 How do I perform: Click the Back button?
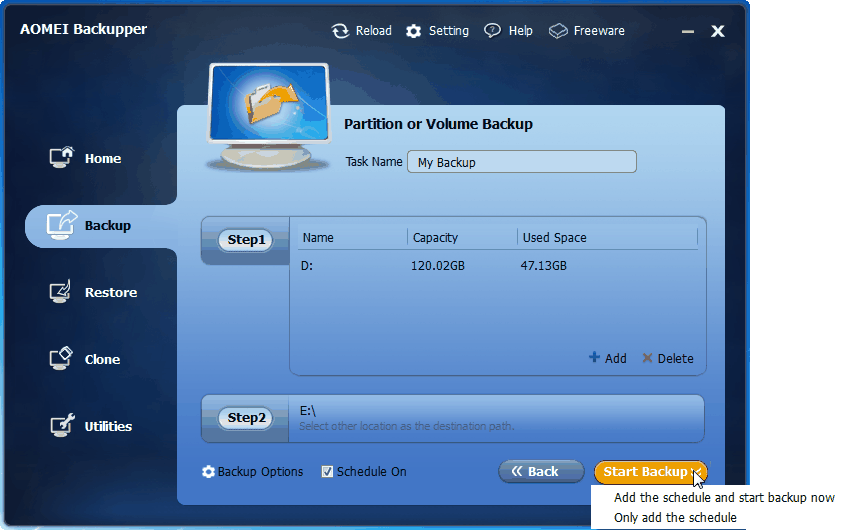tap(541, 472)
